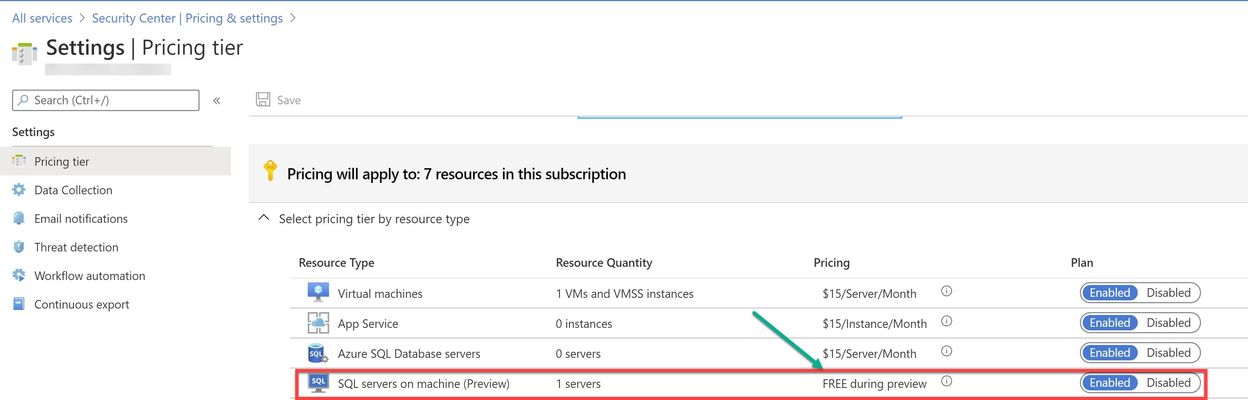This screenshot has width=1248, height=400.
Task: Click the Settings pricing tier header icon
Action: 24,53
